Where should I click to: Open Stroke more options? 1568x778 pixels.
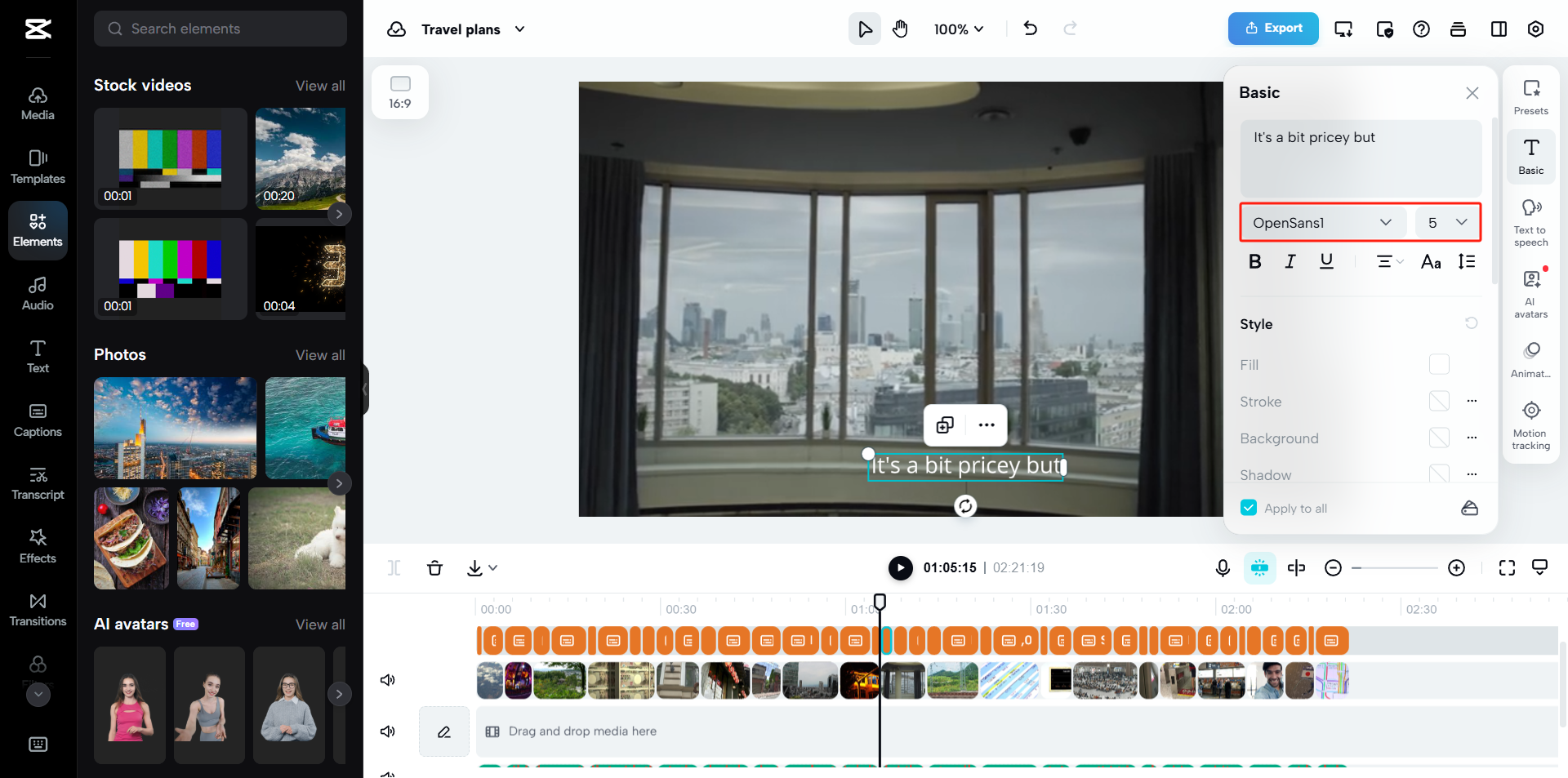click(x=1472, y=401)
